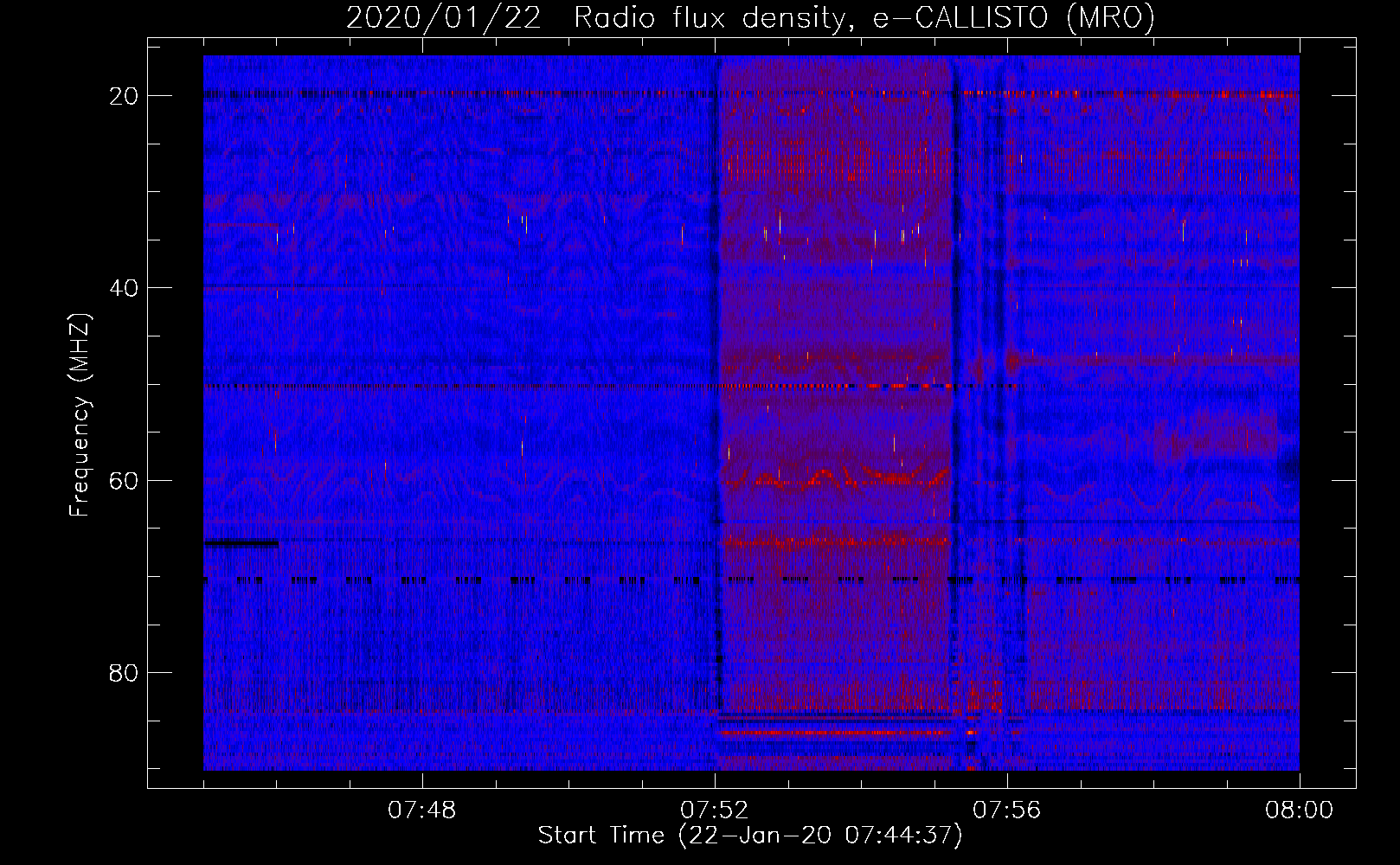Screen dimensions: 1400x865
Task: Click the 08:00 time tick label
Action: click(x=1300, y=811)
